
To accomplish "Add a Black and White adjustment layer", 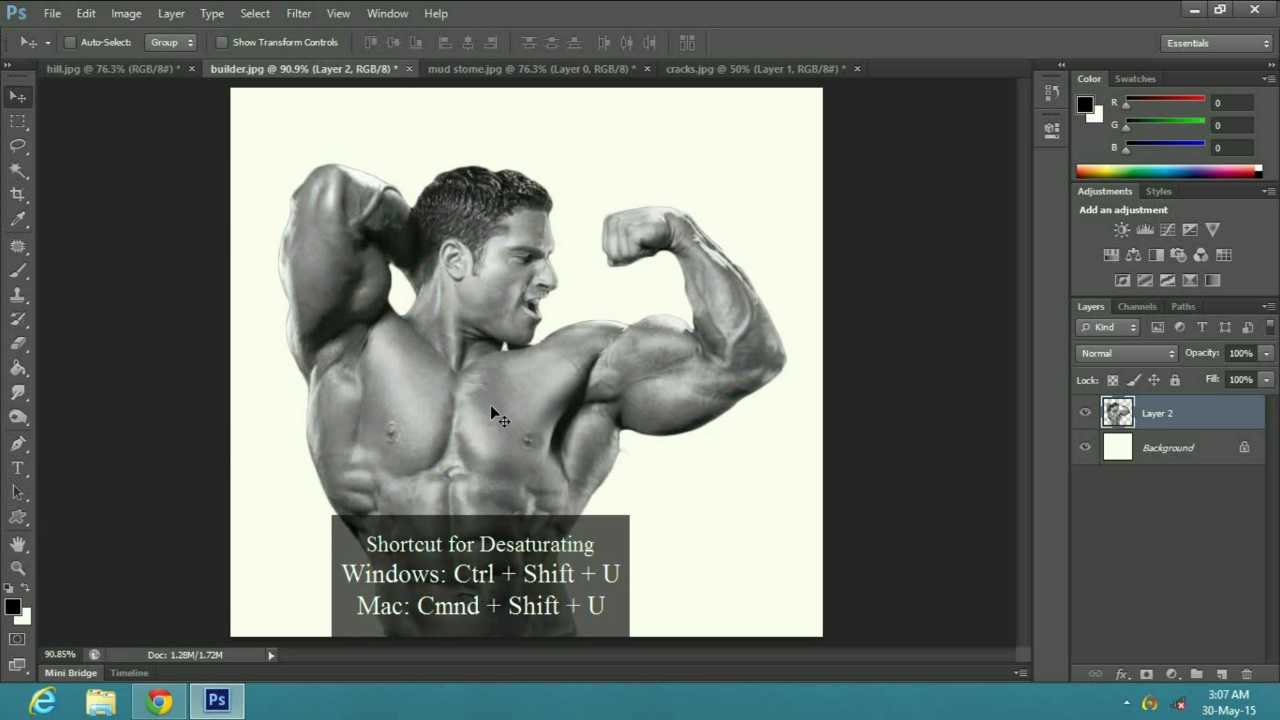I will tap(1156, 255).
